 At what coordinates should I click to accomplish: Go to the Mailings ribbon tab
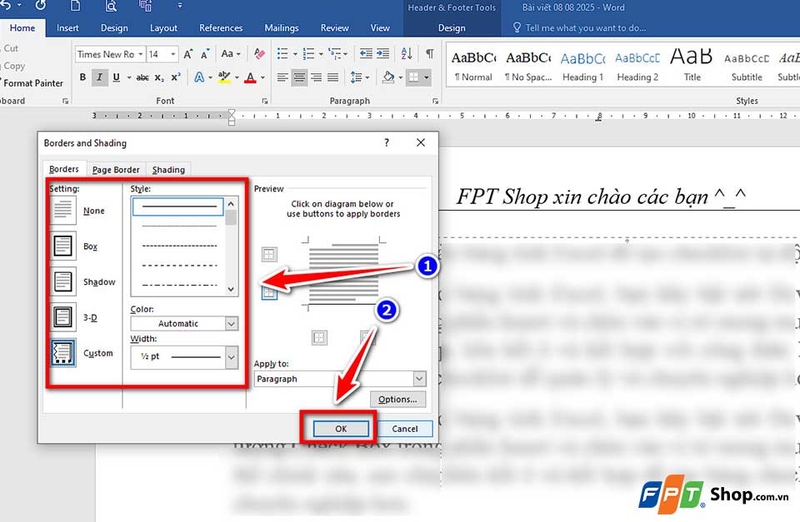click(x=281, y=28)
